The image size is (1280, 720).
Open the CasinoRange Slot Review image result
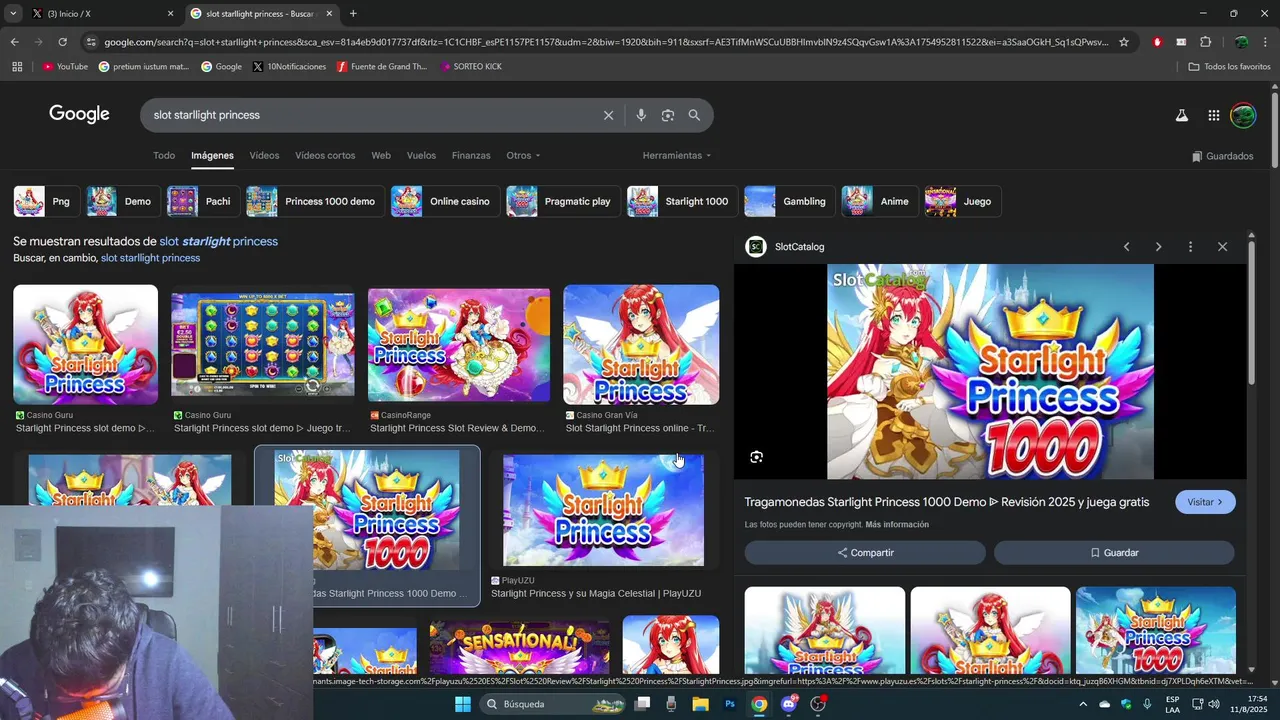[x=459, y=345]
